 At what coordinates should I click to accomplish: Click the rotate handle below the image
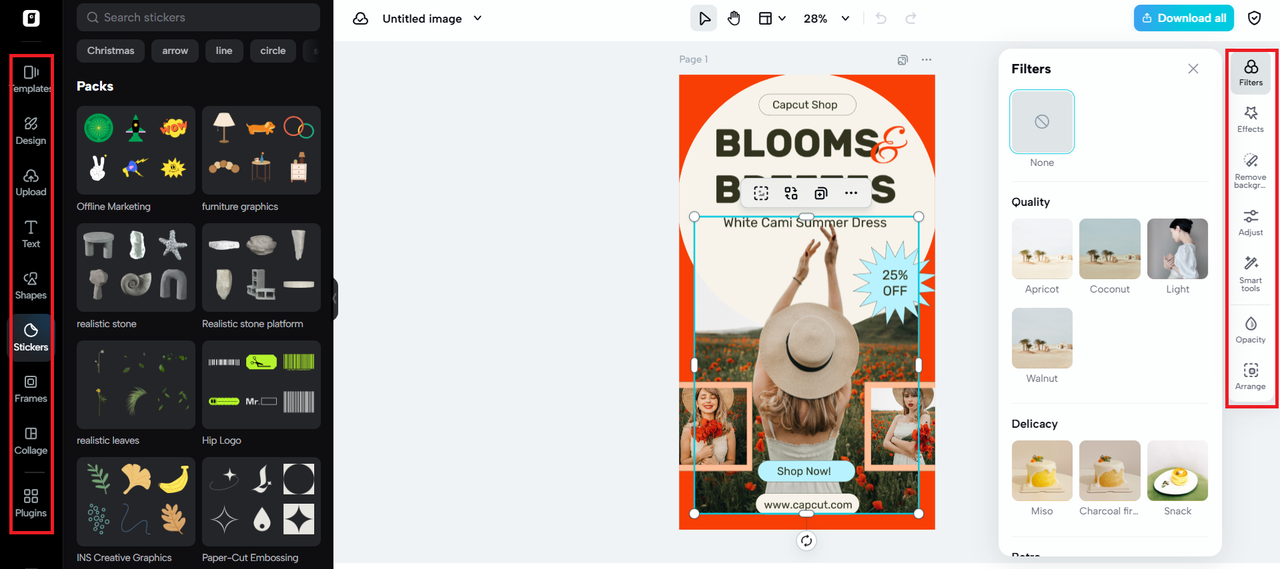click(807, 541)
